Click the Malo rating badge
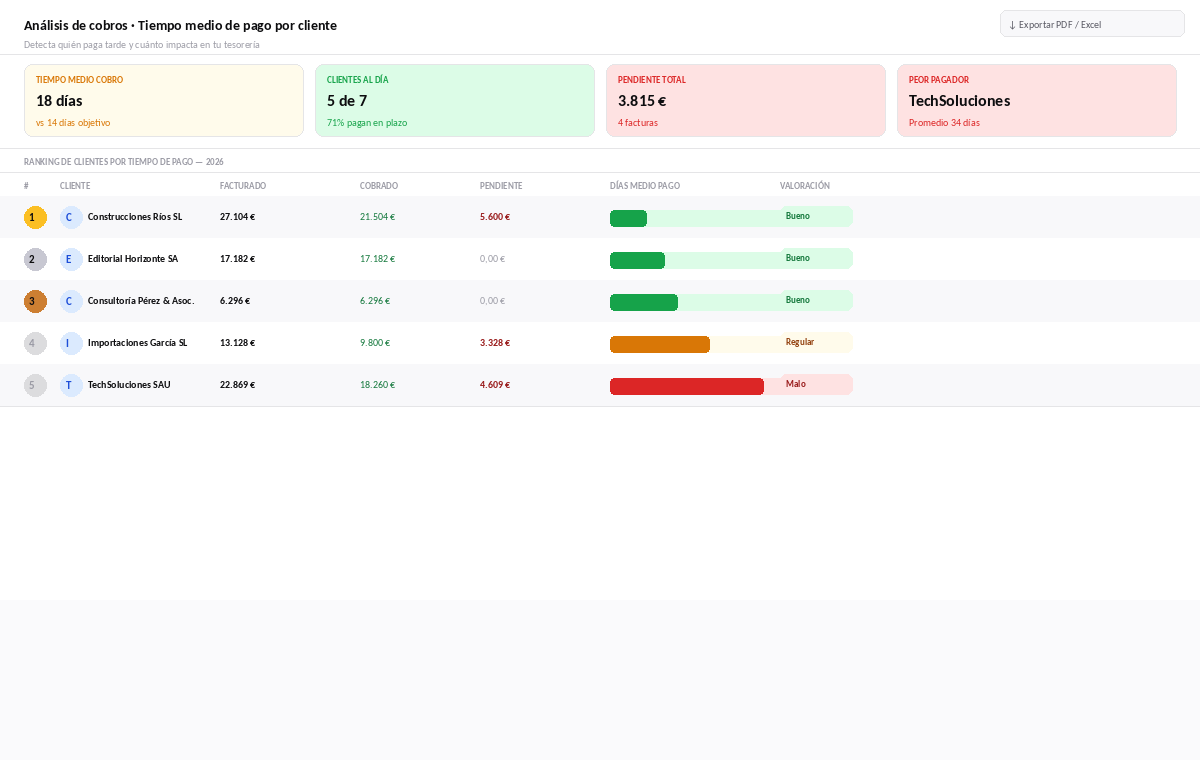 coord(816,384)
